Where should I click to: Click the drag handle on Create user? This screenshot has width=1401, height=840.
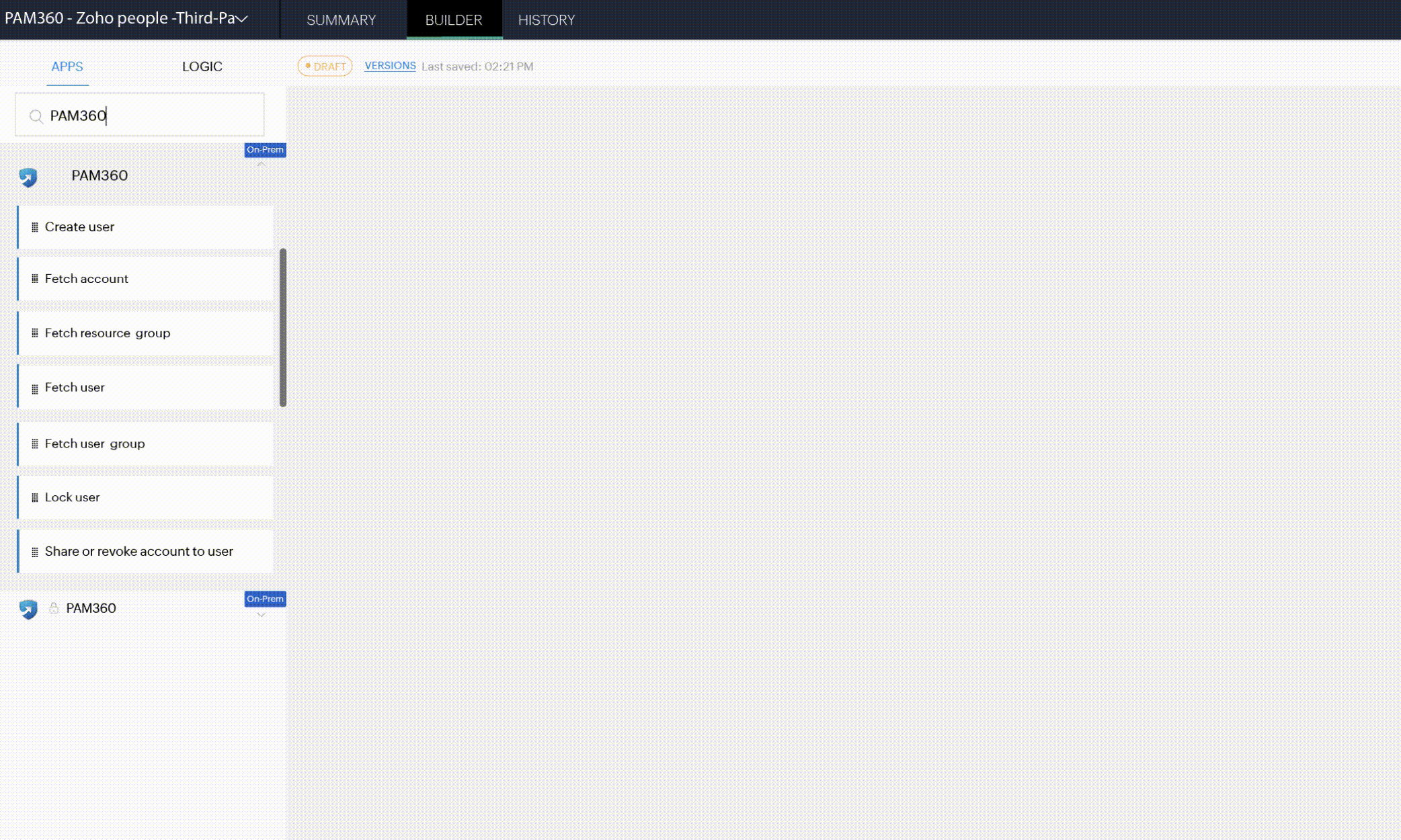(x=35, y=226)
